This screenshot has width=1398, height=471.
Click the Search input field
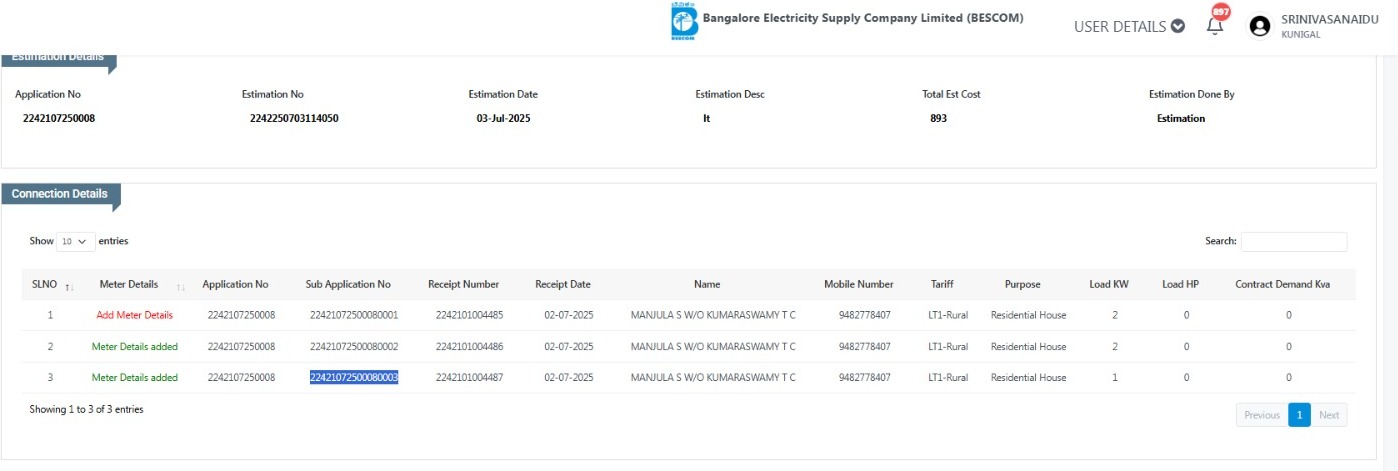tap(1293, 242)
